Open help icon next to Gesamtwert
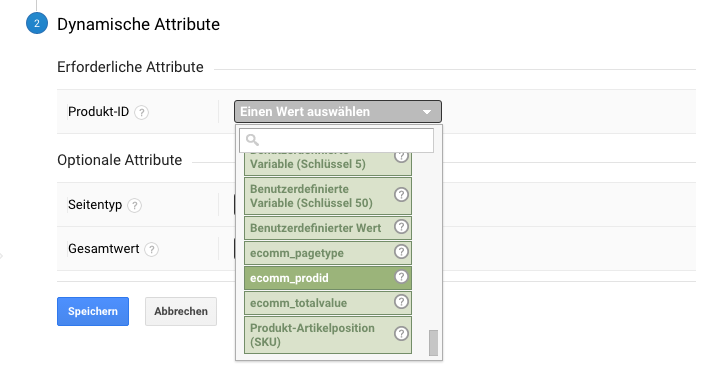Screen dimensions: 707x382 [152, 249]
